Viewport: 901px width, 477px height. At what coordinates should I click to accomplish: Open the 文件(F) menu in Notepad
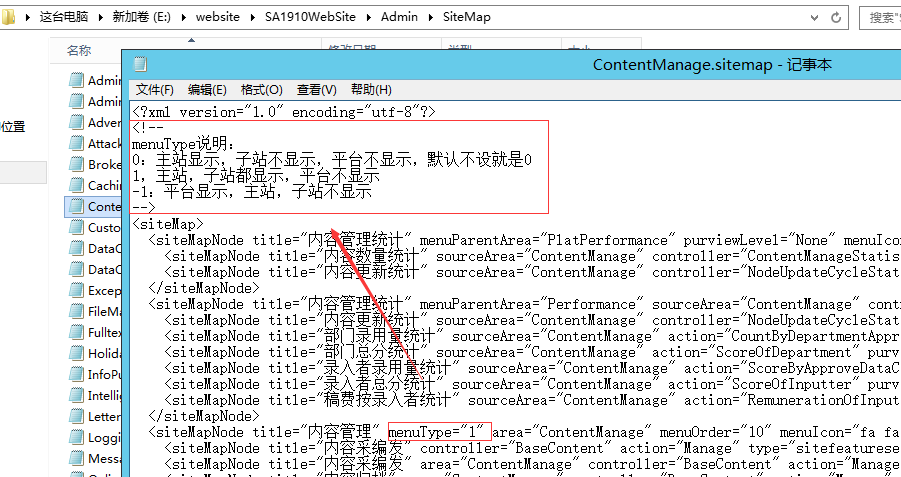[x=155, y=90]
